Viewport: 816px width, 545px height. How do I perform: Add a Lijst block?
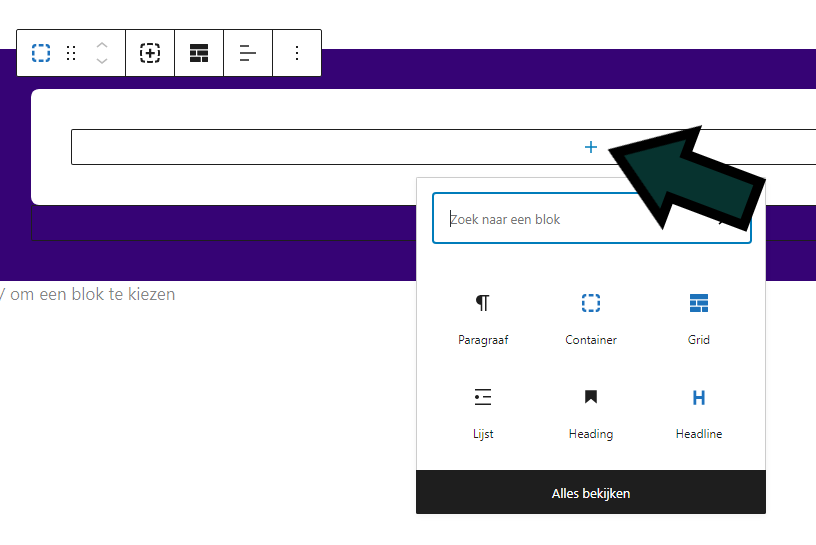tap(483, 413)
